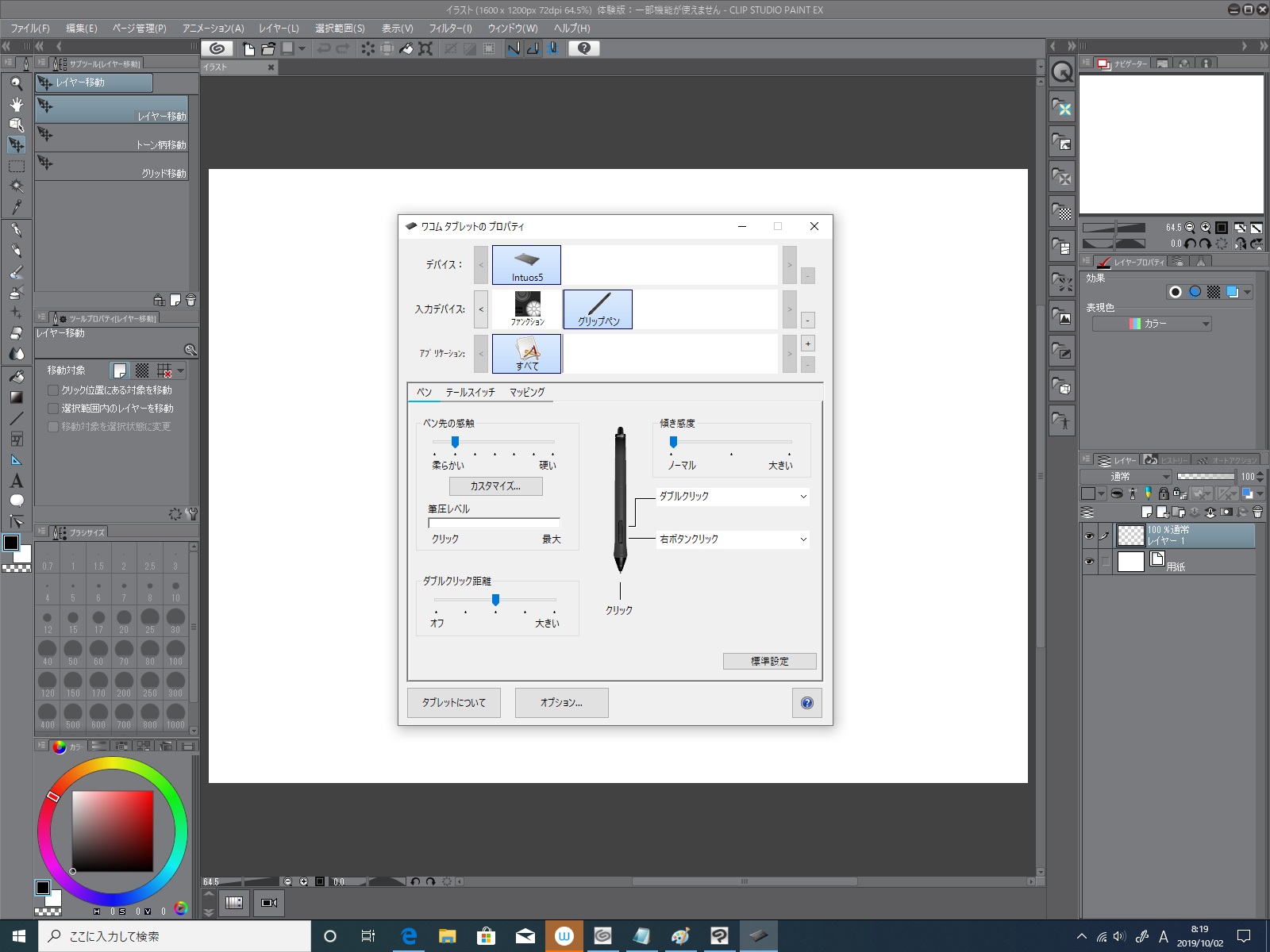Screen dimensions: 1270x952
Task: Open the 右ボタンクリック pen button dropdown
Action: click(733, 539)
